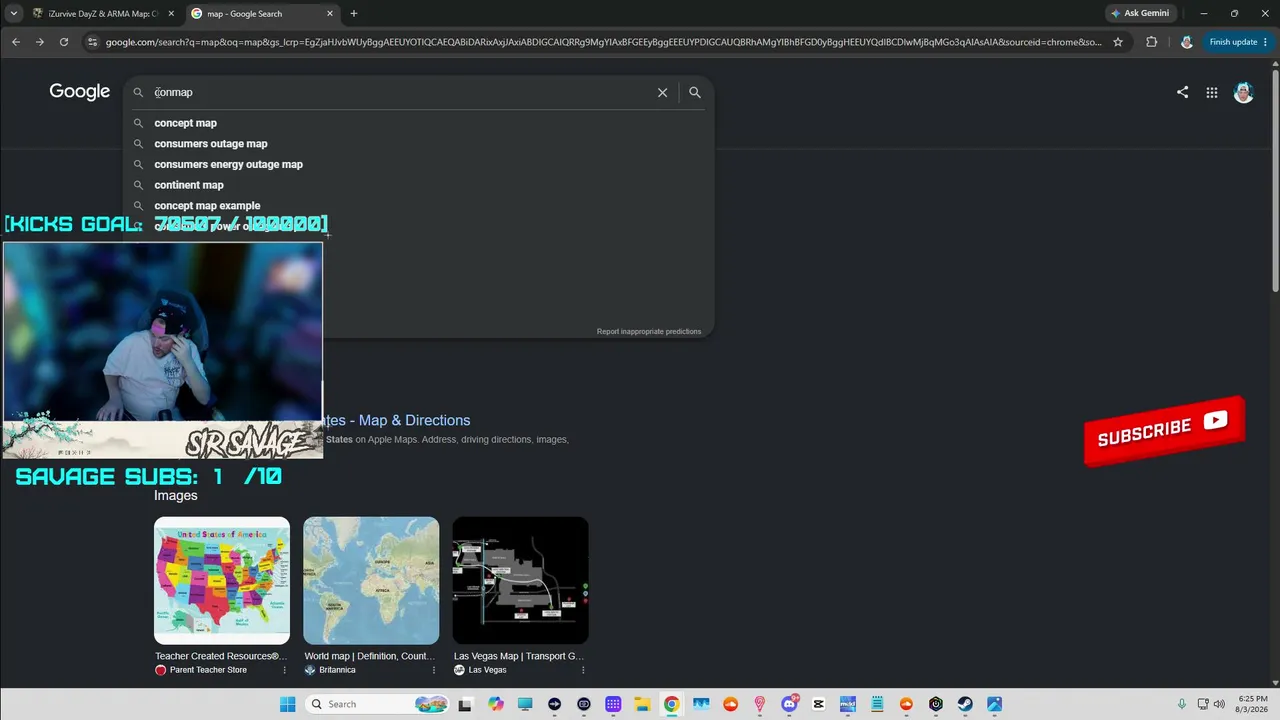Image resolution: width=1280 pixels, height=720 pixels.
Task: Launch Copilot from the taskbar
Action: (496, 704)
